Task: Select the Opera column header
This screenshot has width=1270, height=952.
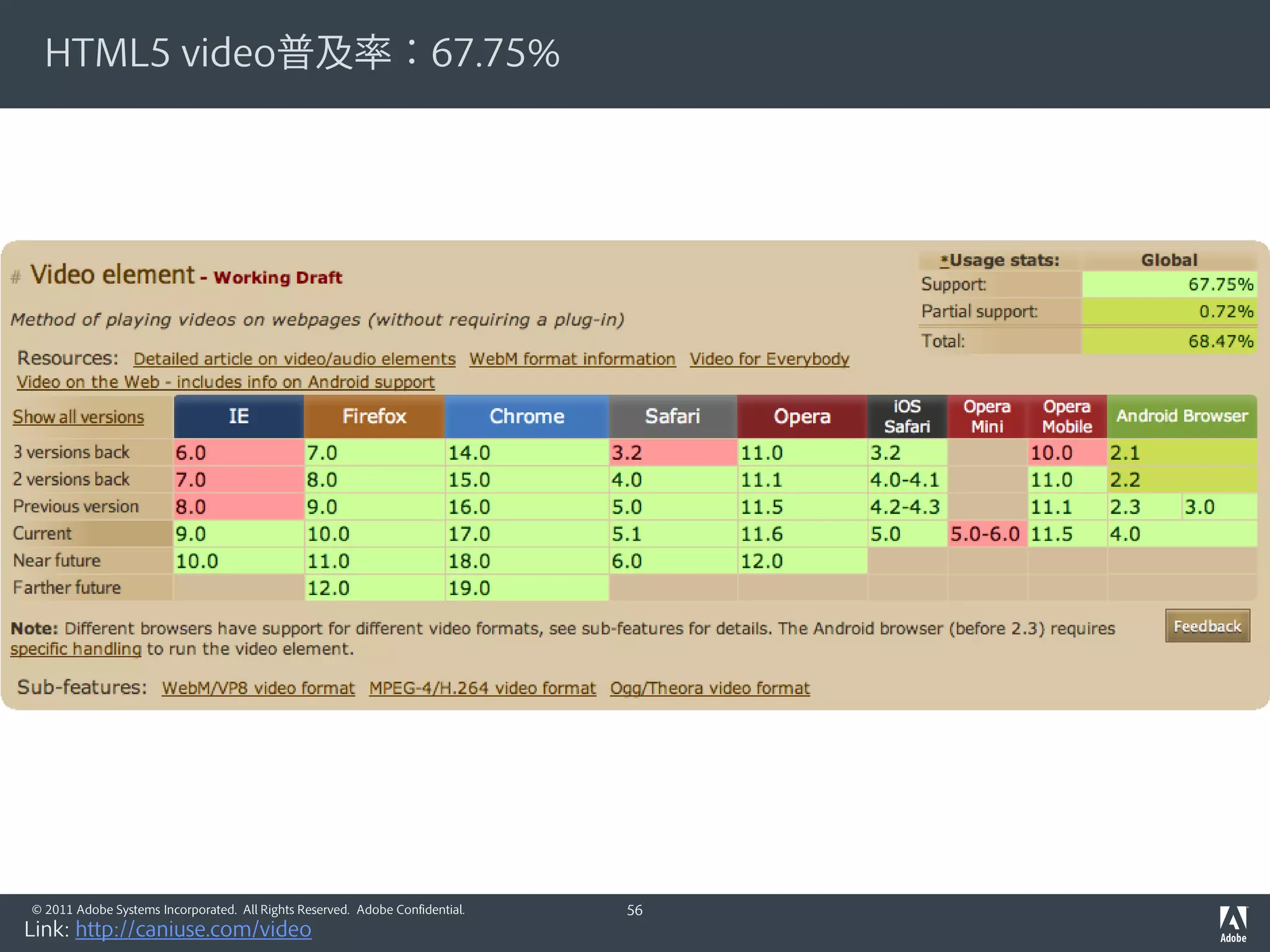Action: pos(802,416)
